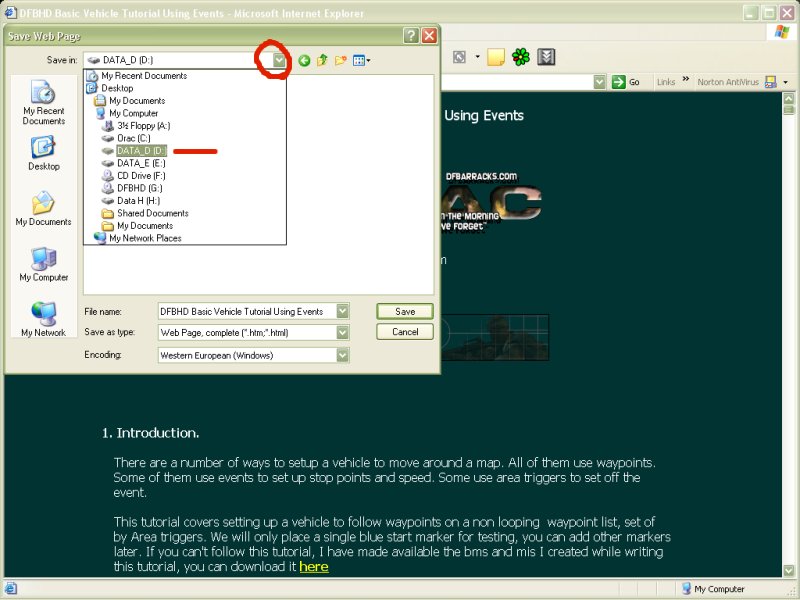The height and width of the screenshot is (600, 800).
Task: Open the Views menu button
Action: click(361, 60)
